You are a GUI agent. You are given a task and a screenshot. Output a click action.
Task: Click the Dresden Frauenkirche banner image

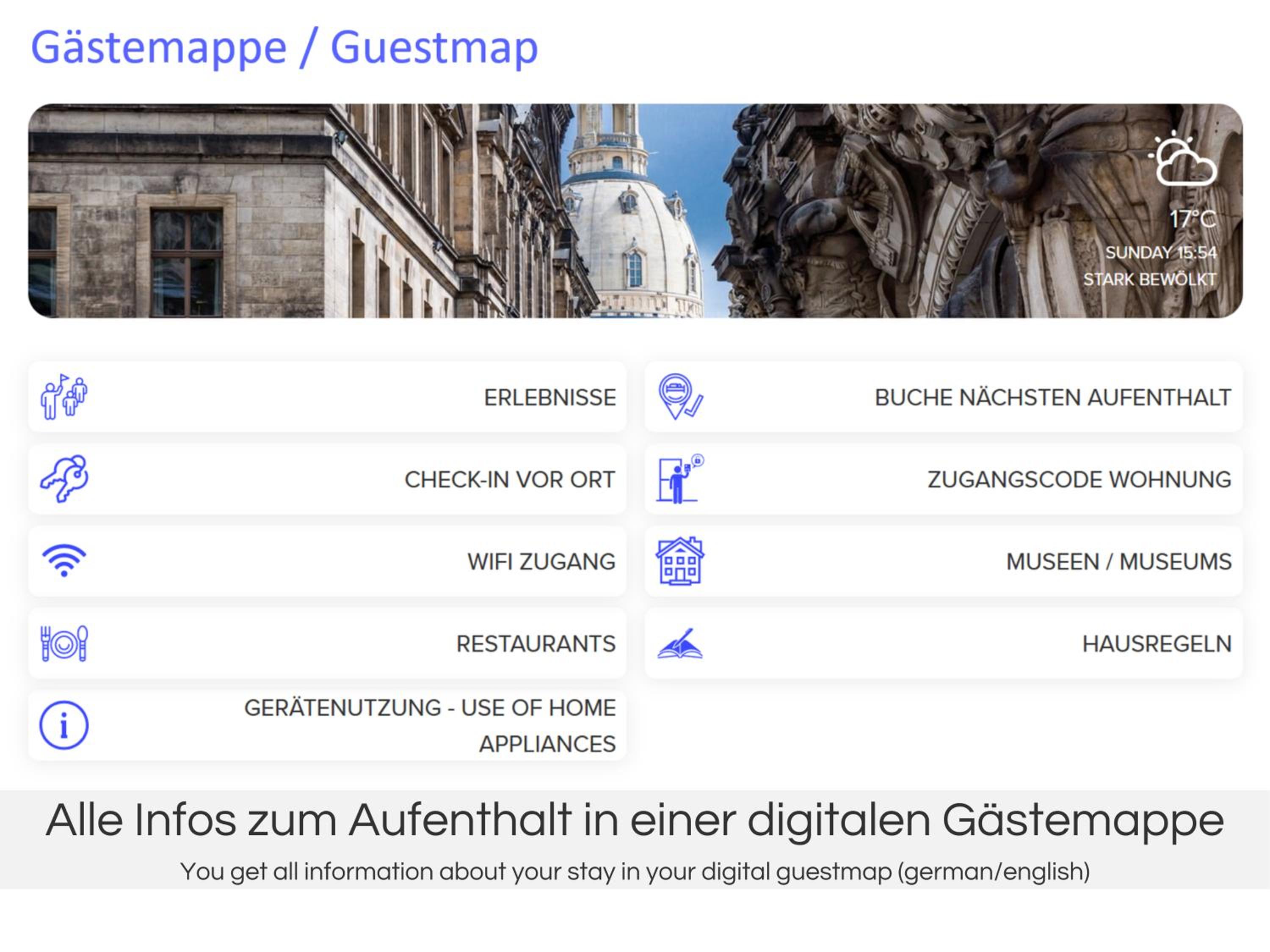[635, 211]
